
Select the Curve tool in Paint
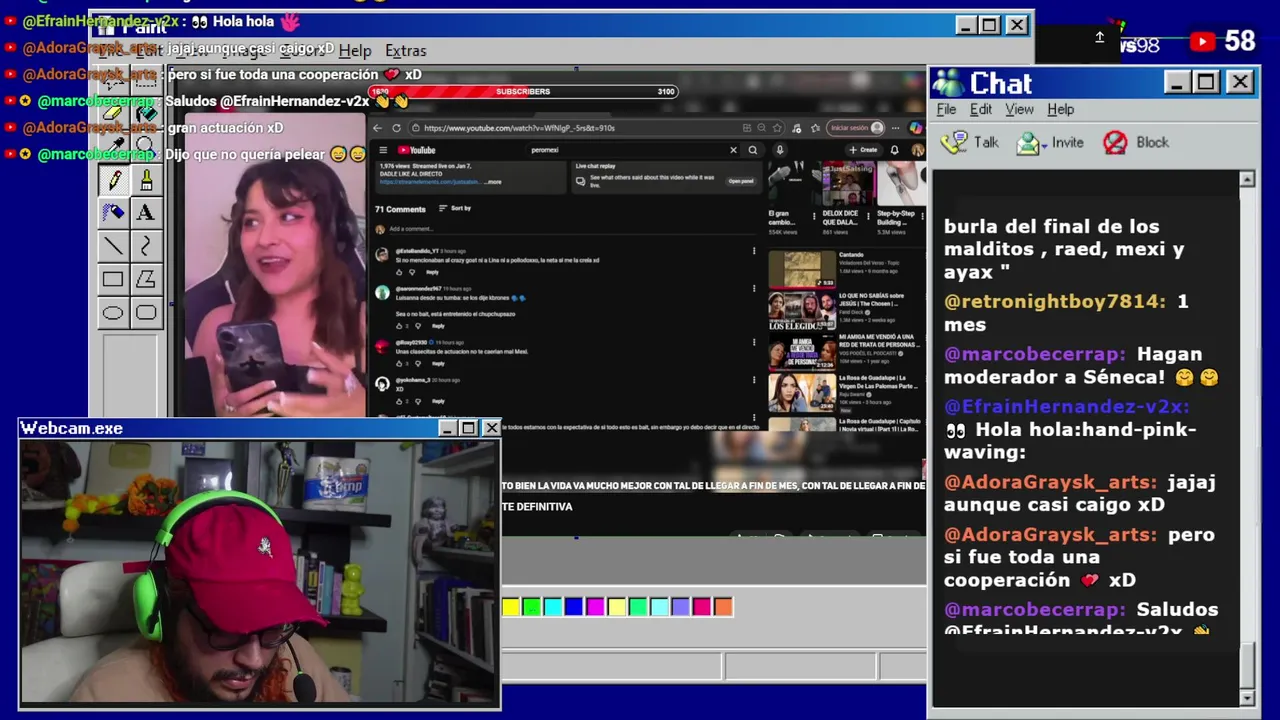click(x=146, y=246)
